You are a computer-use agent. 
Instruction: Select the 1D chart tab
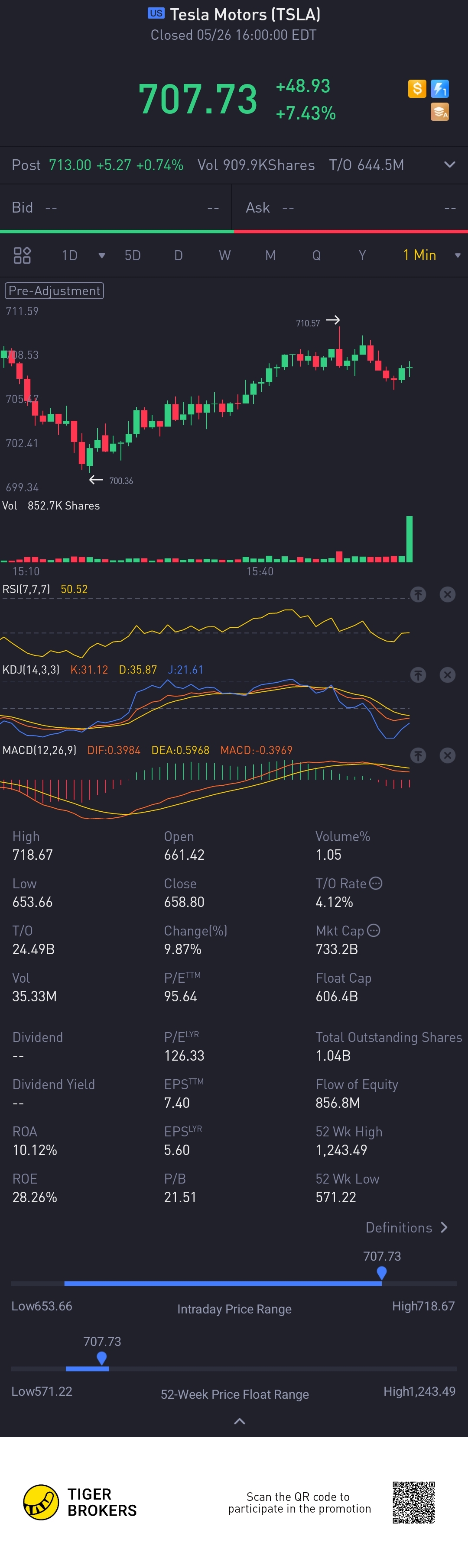point(69,255)
